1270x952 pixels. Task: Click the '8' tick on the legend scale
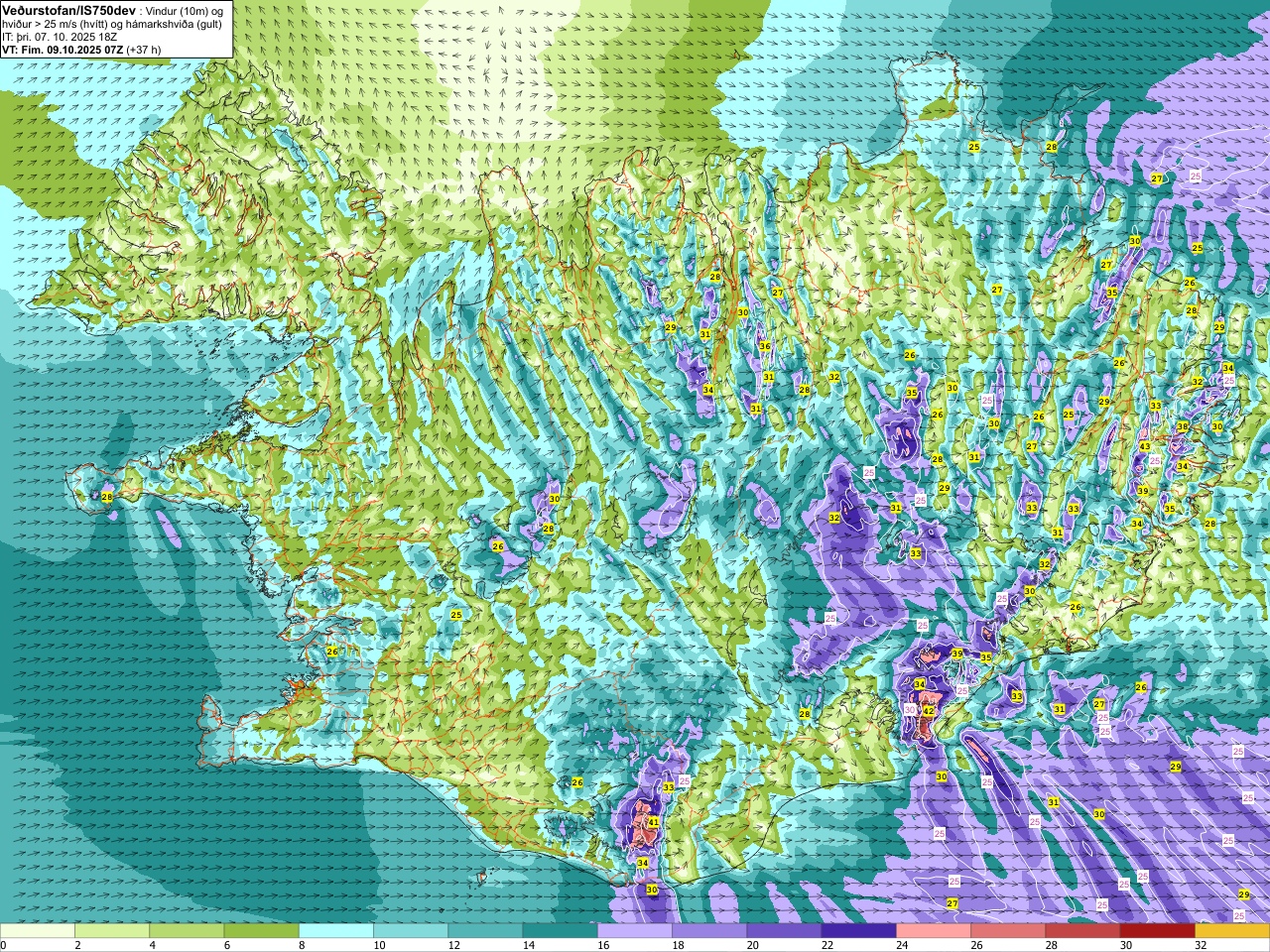click(300, 945)
